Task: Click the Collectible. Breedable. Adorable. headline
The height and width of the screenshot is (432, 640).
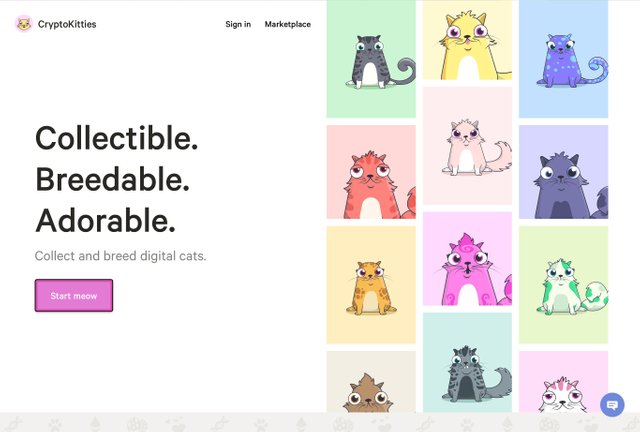Action: (x=117, y=179)
